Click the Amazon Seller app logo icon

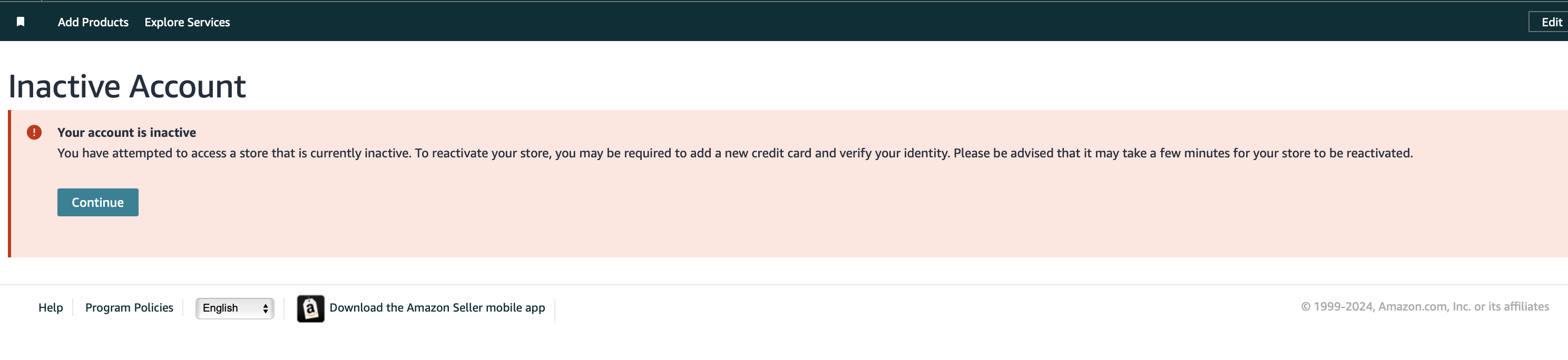[310, 308]
